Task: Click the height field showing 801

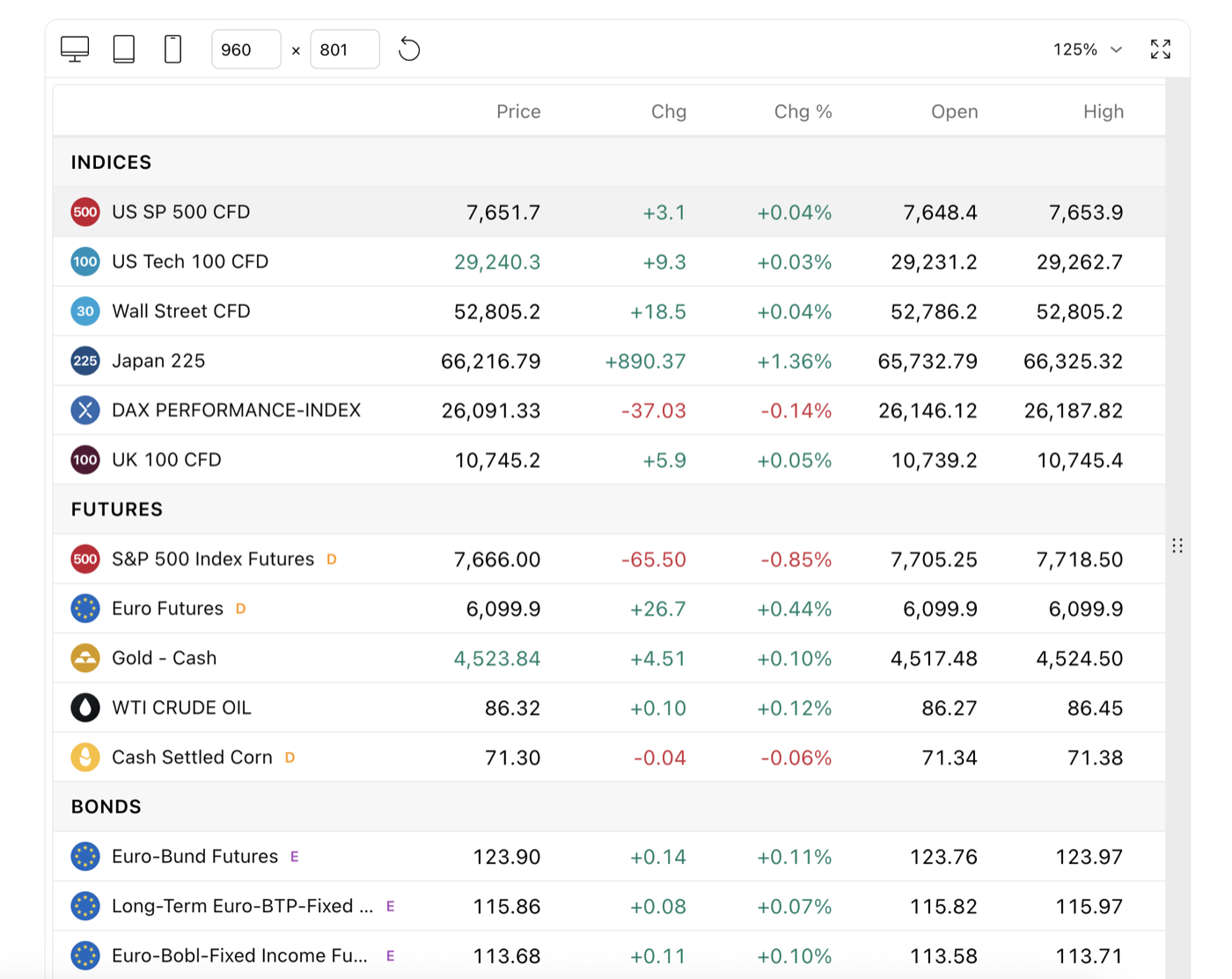Action: 345,49
